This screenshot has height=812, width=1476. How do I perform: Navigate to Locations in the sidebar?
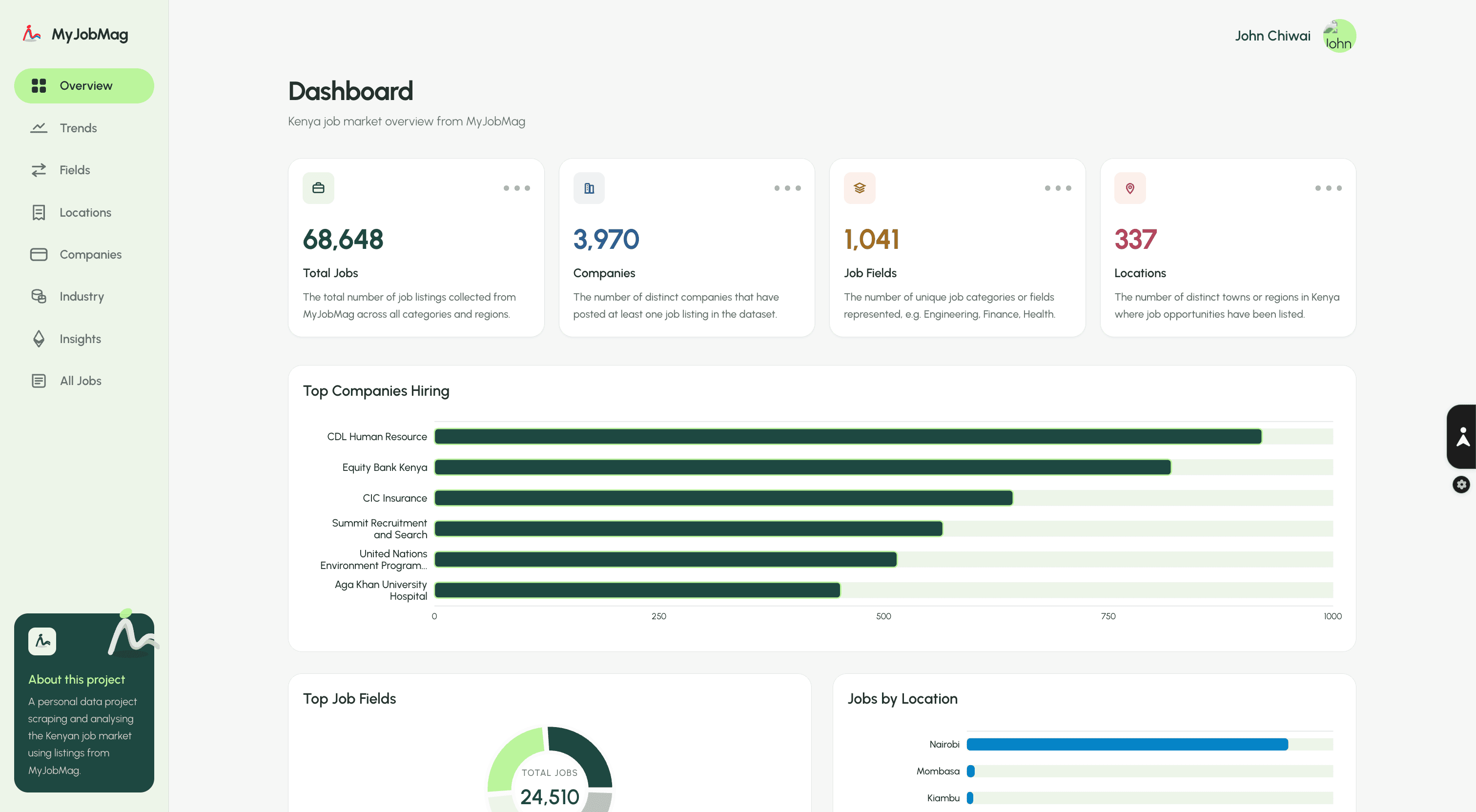(84, 213)
